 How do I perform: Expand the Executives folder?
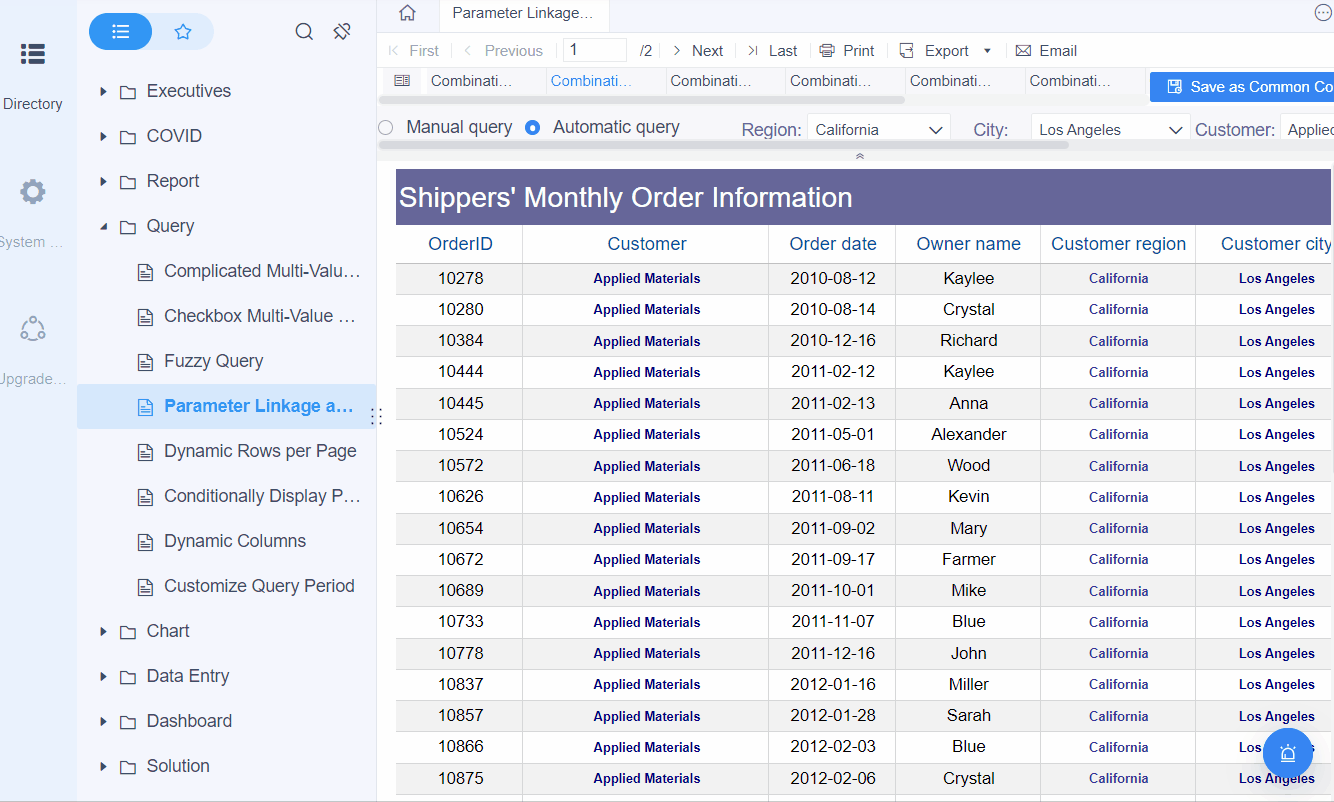pos(103,91)
